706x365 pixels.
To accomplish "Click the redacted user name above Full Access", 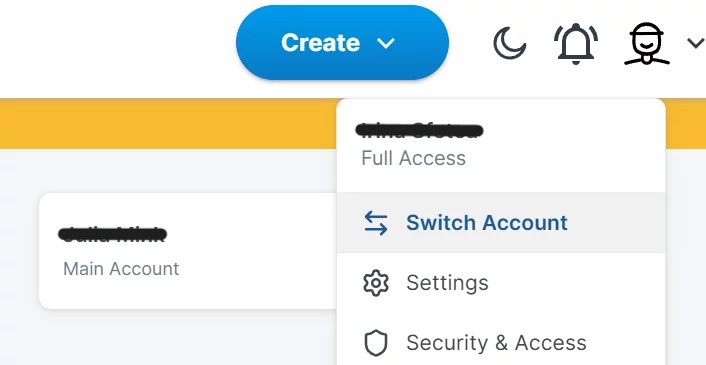I will coord(419,131).
